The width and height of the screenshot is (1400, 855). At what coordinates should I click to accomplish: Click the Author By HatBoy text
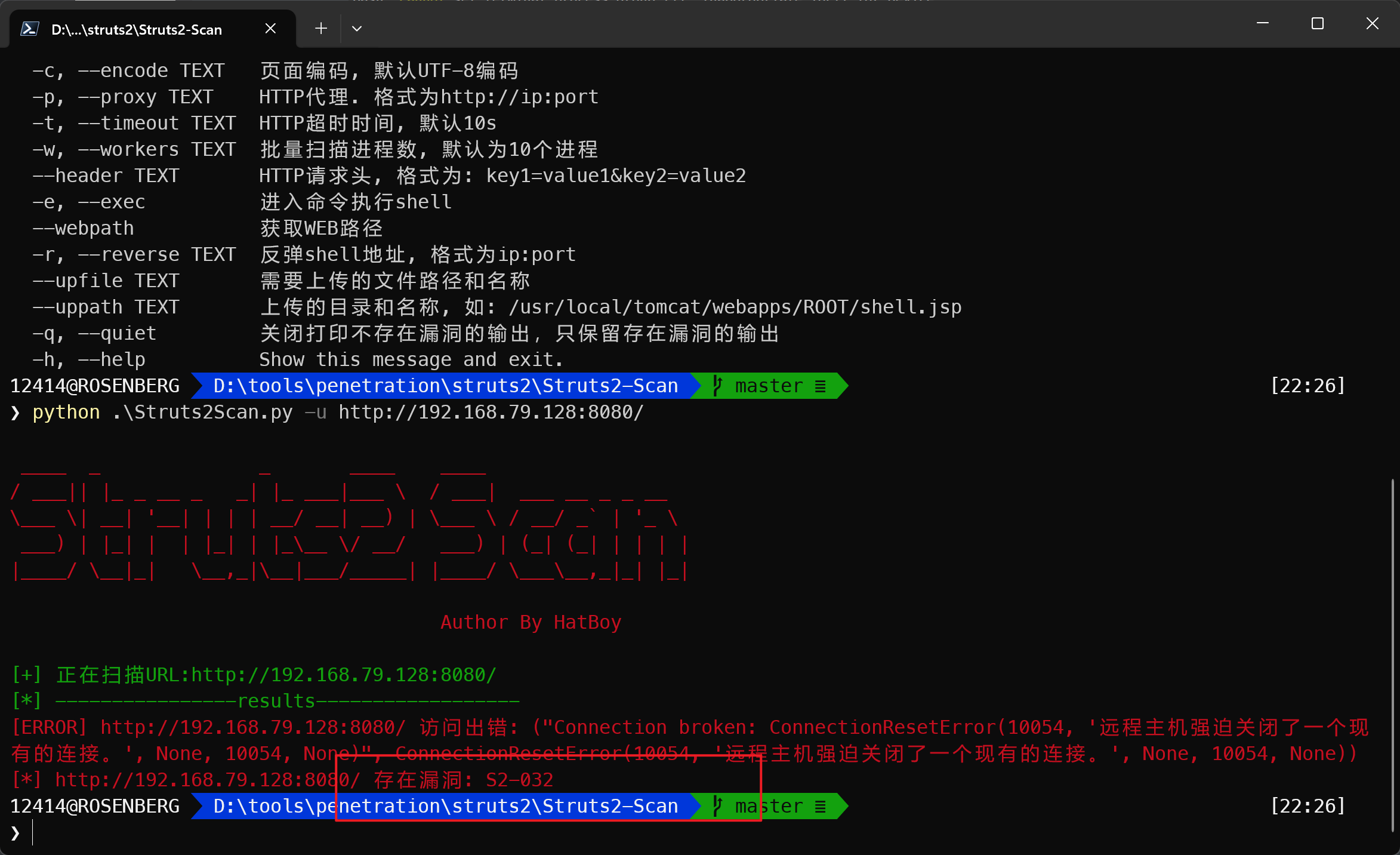531,622
